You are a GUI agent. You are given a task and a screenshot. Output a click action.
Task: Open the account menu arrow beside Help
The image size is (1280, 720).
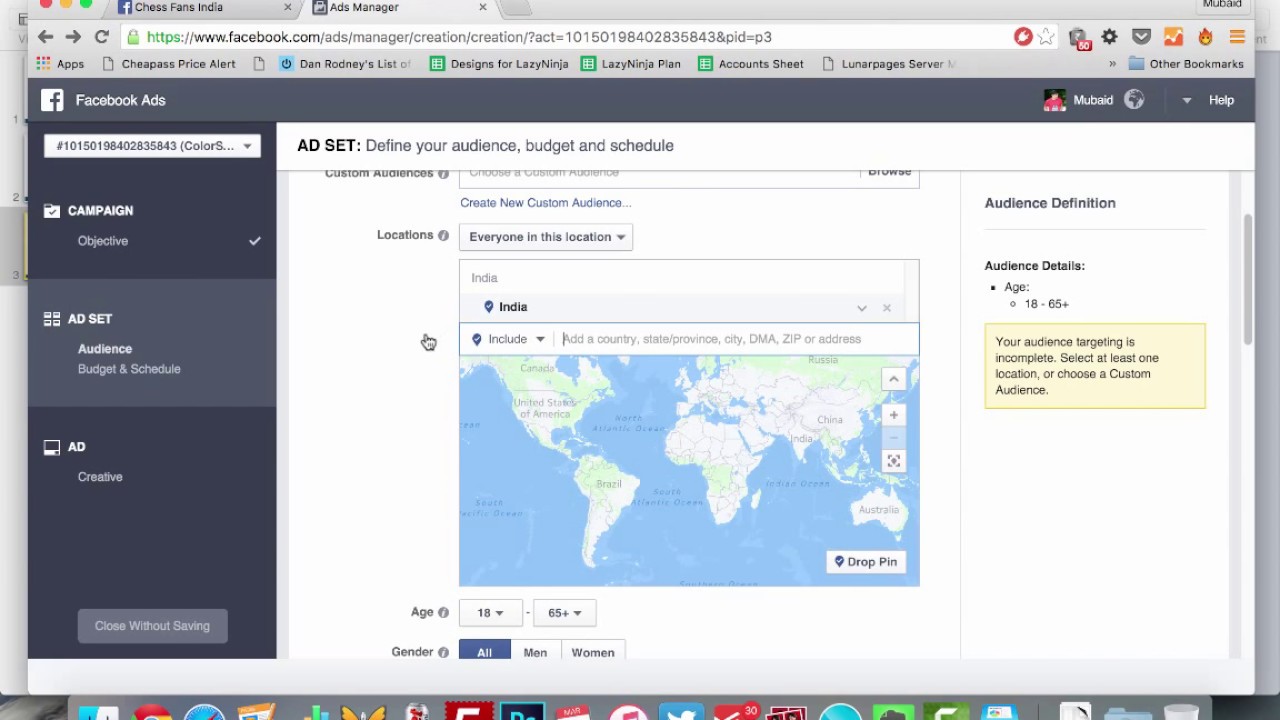click(x=1187, y=100)
